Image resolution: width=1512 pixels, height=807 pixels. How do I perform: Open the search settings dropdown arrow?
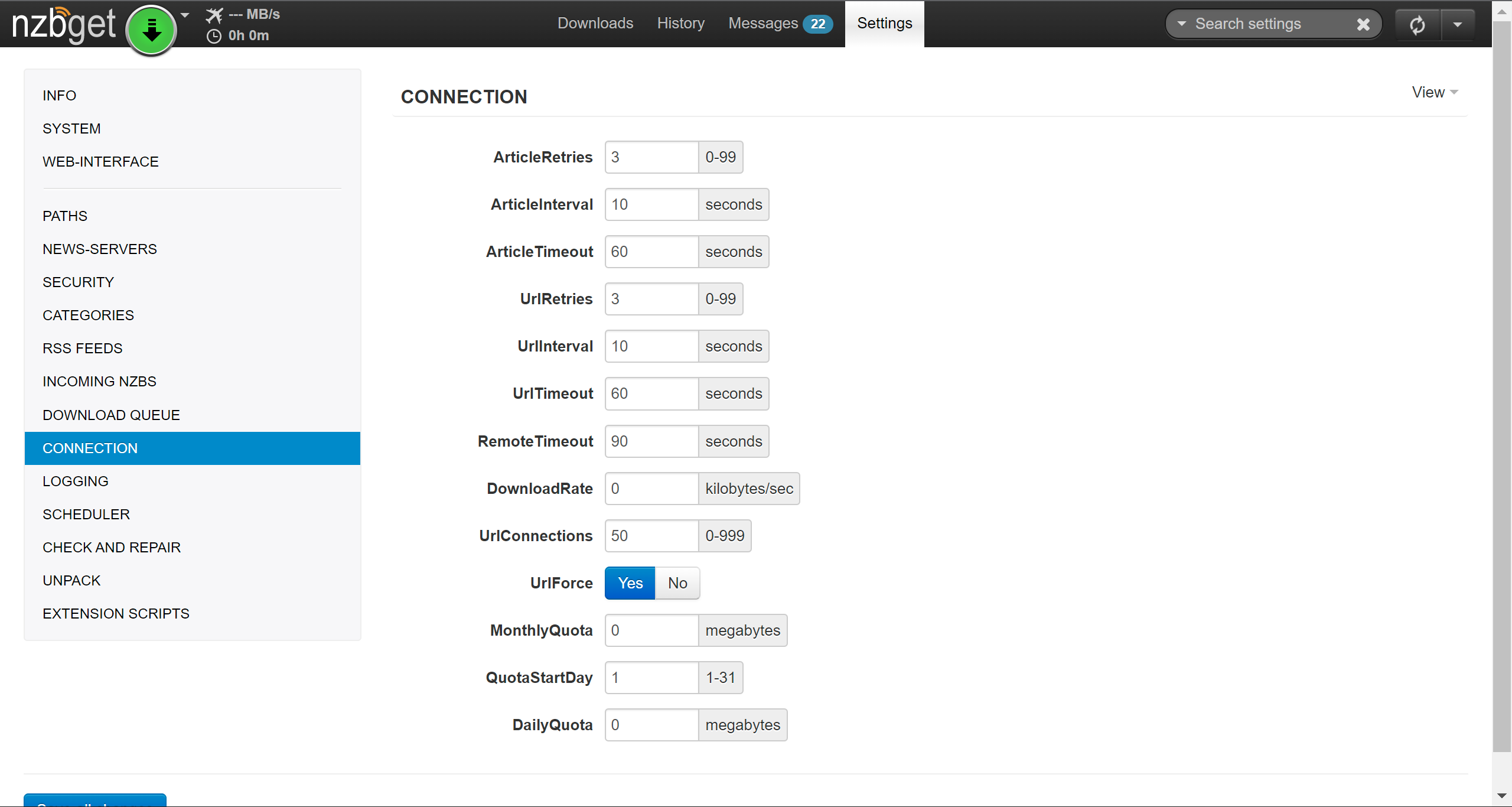point(1181,24)
